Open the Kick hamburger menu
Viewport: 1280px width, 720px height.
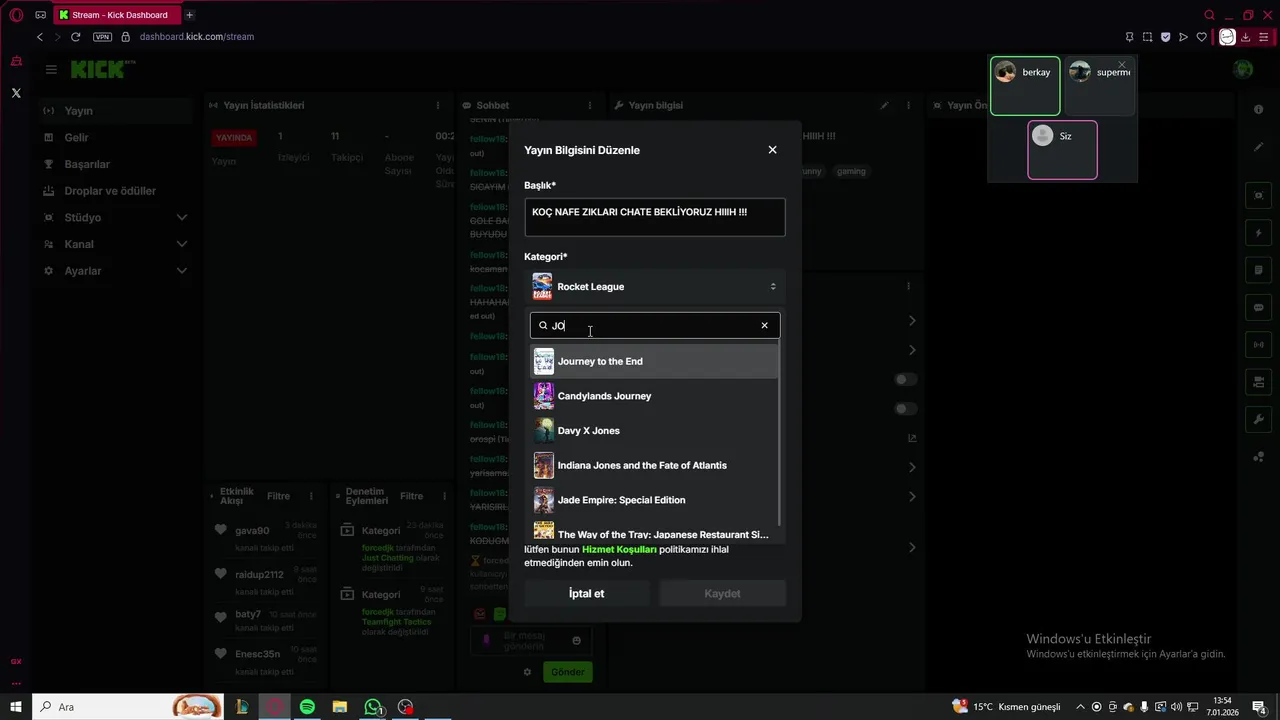click(x=51, y=69)
